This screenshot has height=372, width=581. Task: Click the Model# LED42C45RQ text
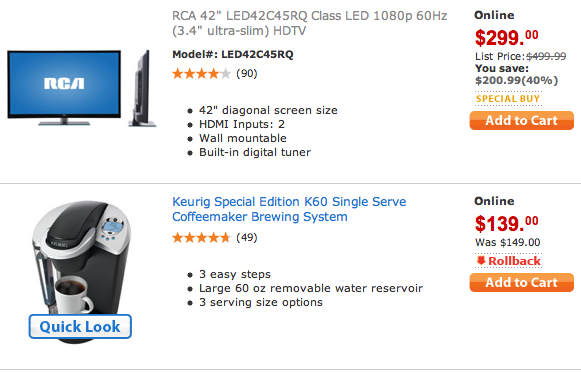[x=233, y=54]
